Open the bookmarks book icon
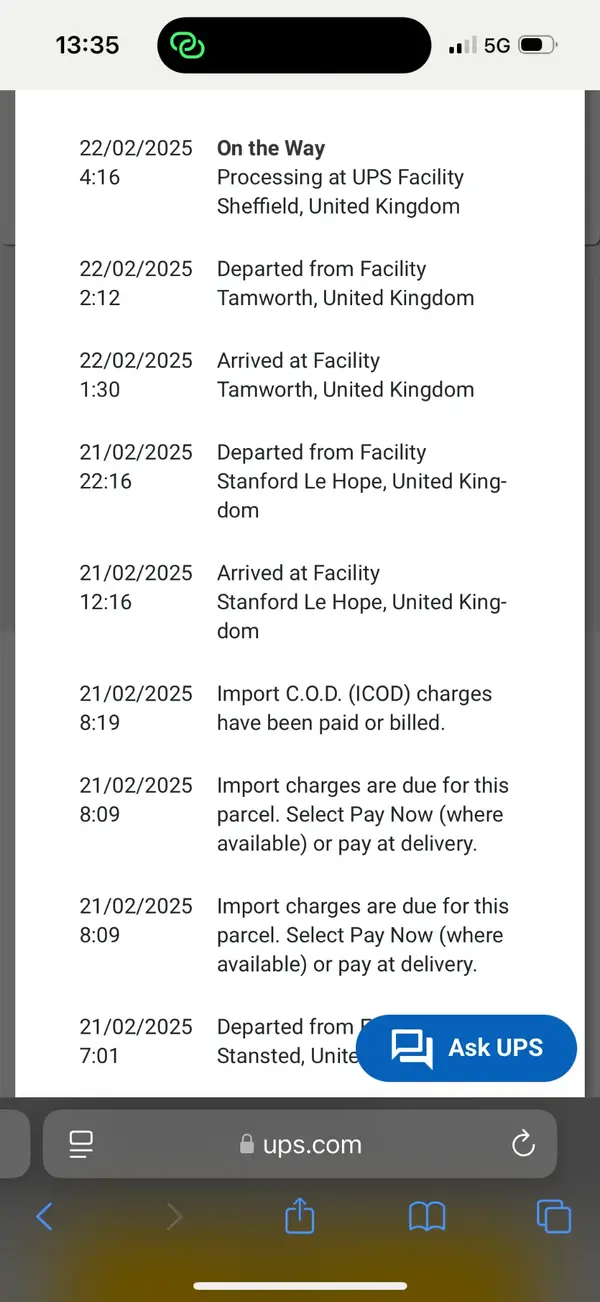Viewport: 600px width, 1302px height. tap(427, 1216)
